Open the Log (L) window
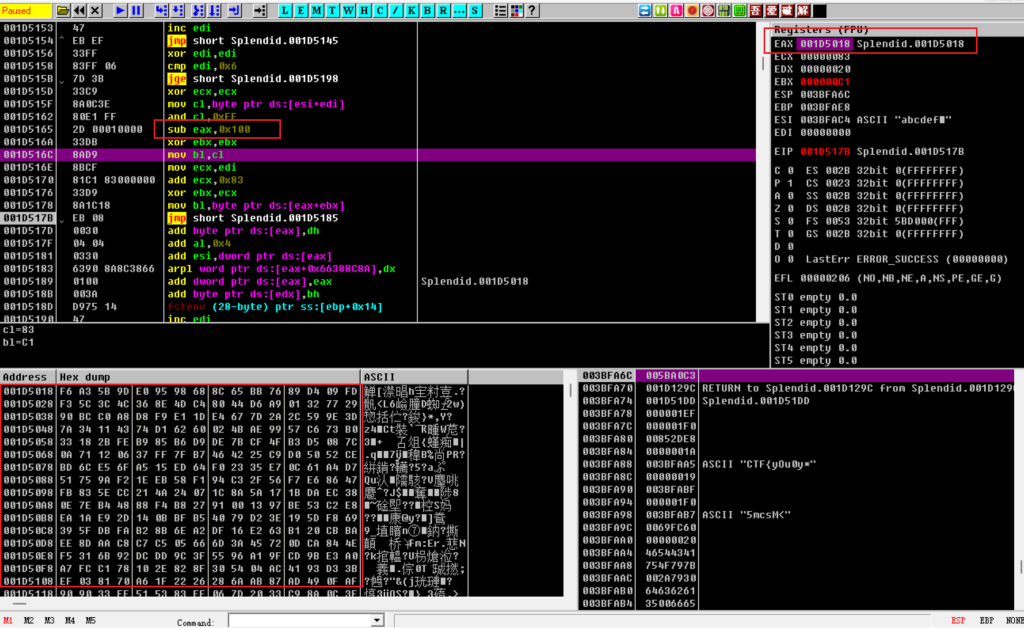1024x628 pixels. 285,10
